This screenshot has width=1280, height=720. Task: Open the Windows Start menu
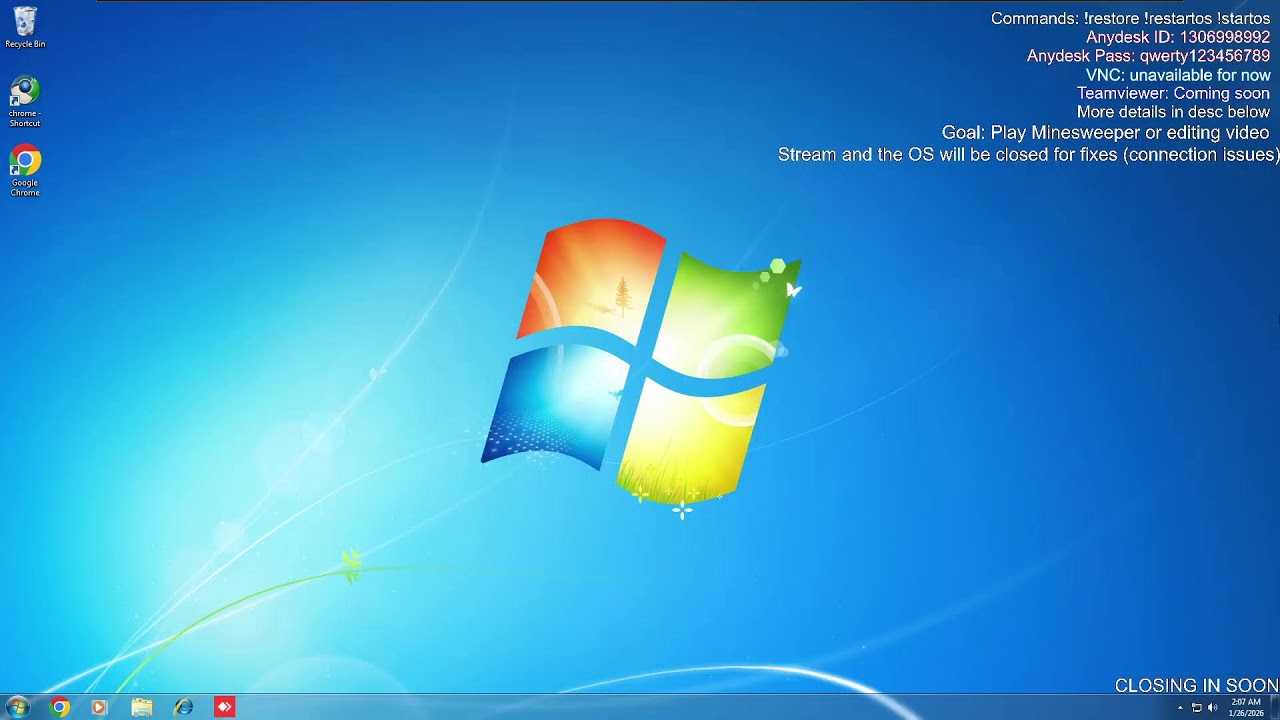tap(17, 707)
